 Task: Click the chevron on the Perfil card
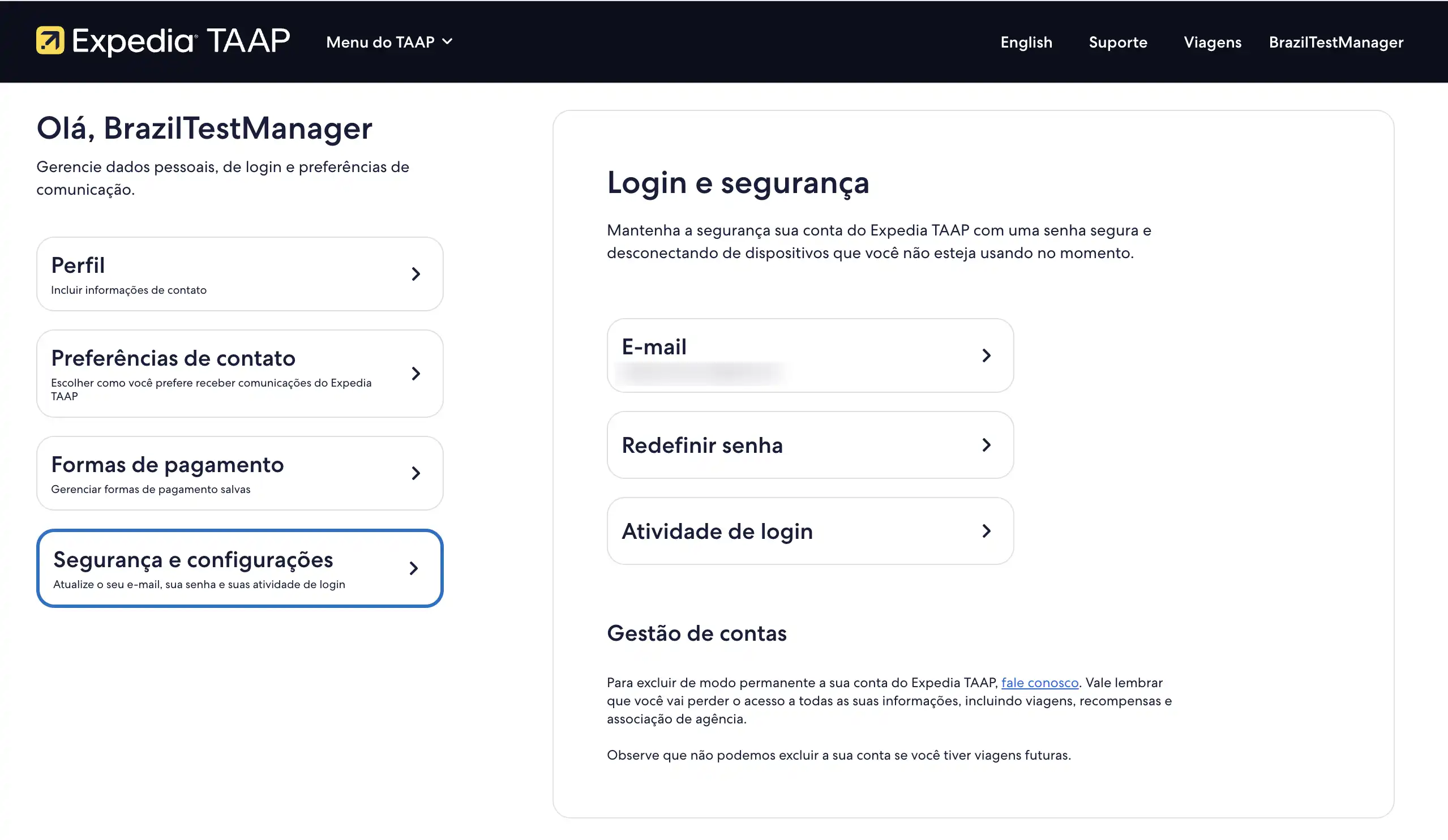(416, 274)
